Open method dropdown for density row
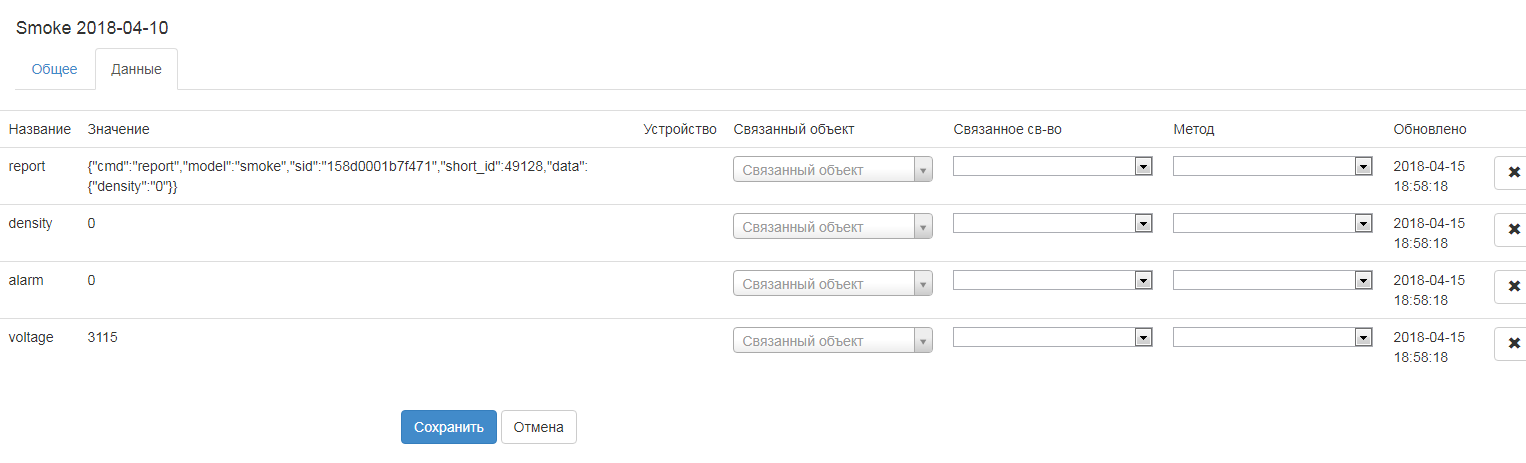Image resolution: width=1526 pixels, height=463 pixels. pos(1272,224)
